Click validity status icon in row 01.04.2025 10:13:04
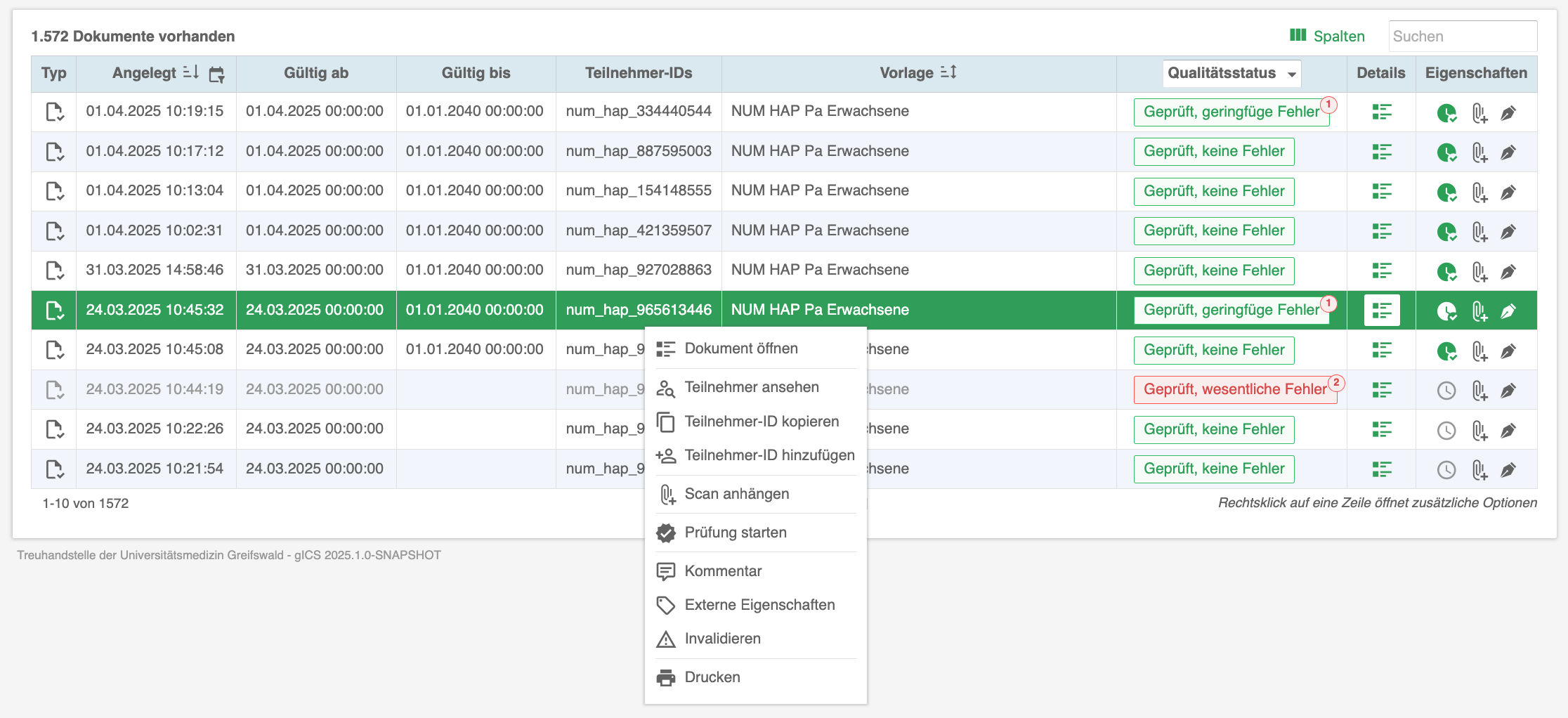The height and width of the screenshot is (718, 1568). click(x=1446, y=192)
